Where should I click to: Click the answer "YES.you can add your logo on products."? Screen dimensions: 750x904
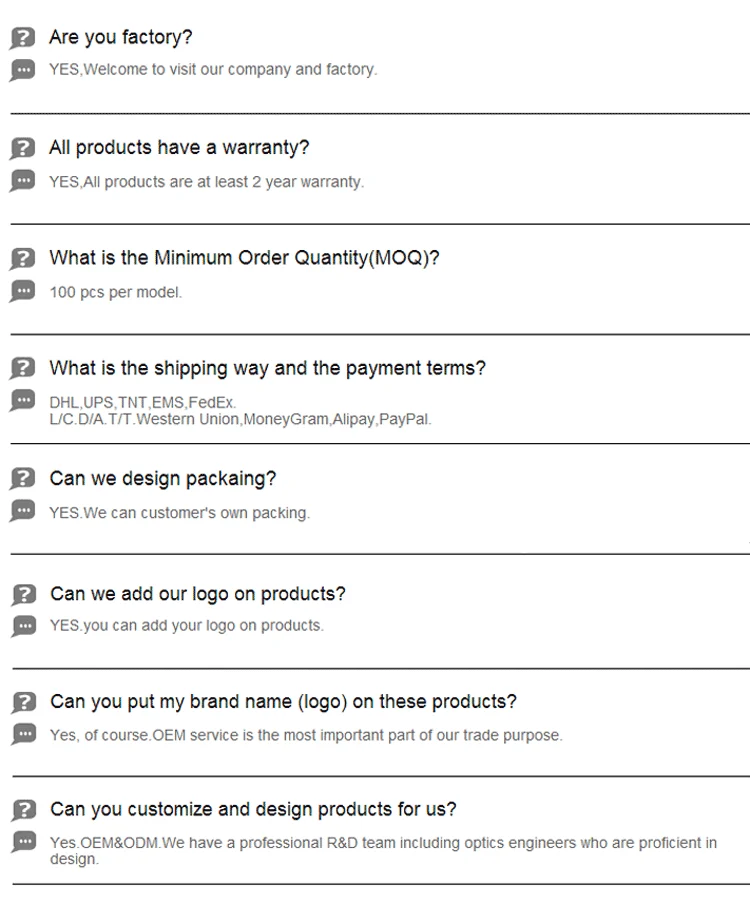tap(187, 626)
